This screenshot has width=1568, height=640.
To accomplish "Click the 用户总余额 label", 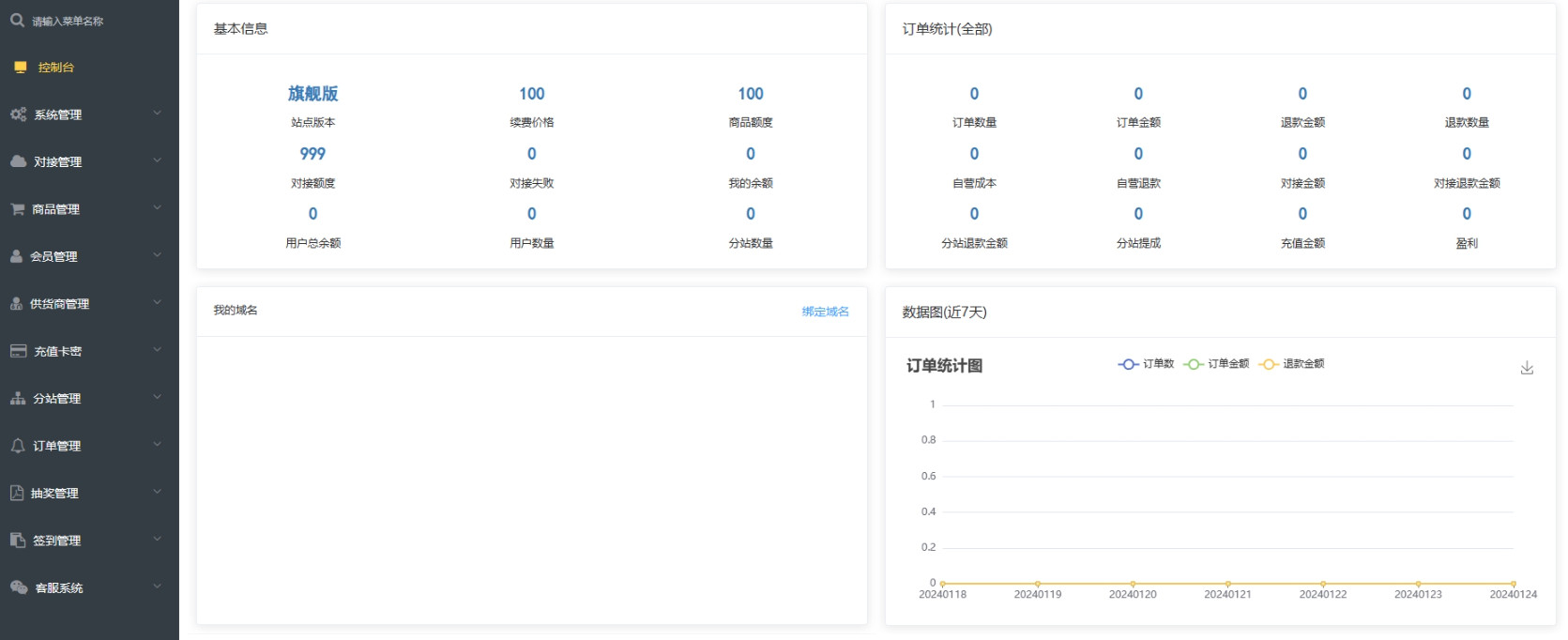I will pos(312,243).
